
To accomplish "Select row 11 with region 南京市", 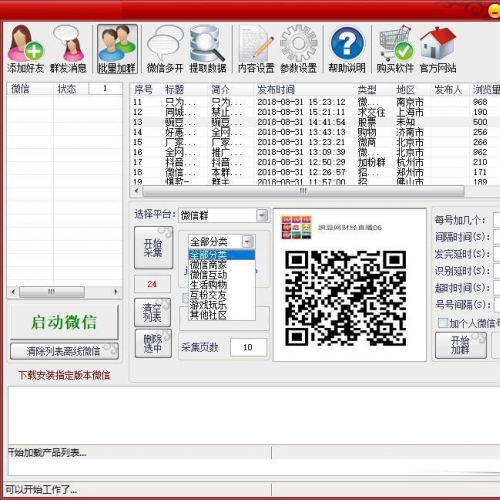I will 315,102.
